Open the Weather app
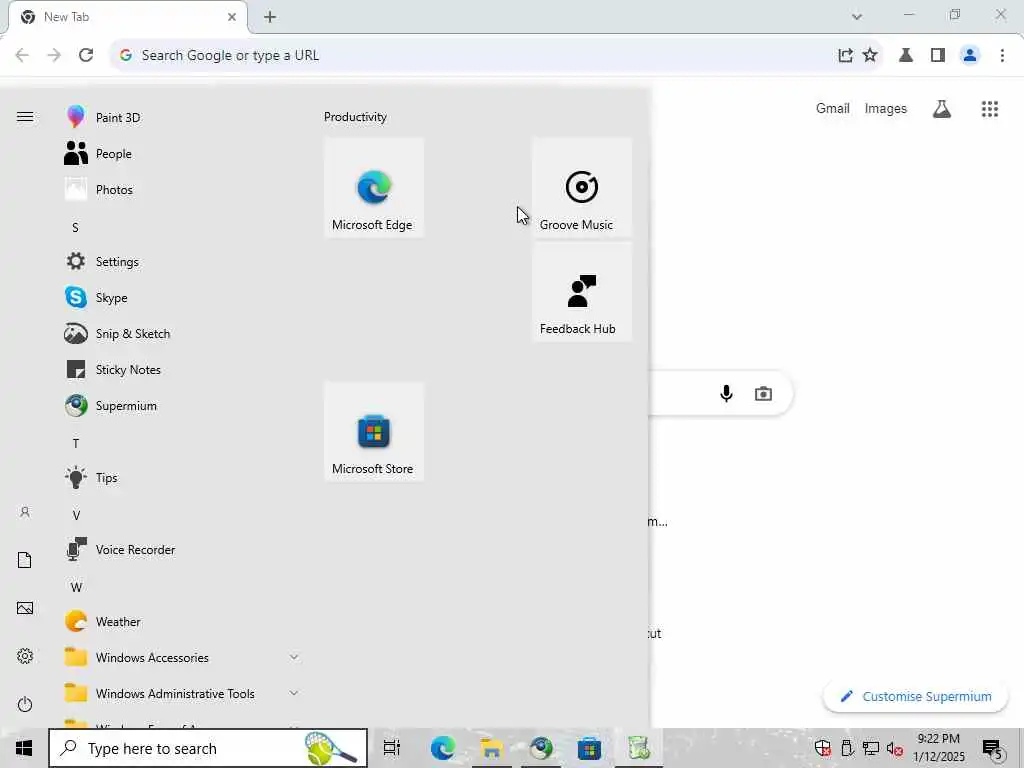1024x768 pixels. (x=183, y=622)
